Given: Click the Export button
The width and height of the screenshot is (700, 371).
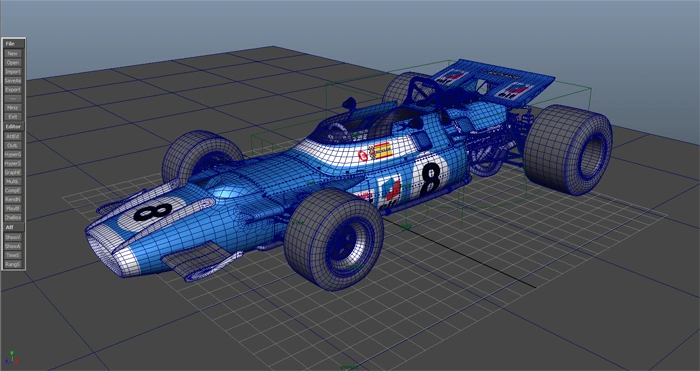Looking at the screenshot, I should [13, 90].
